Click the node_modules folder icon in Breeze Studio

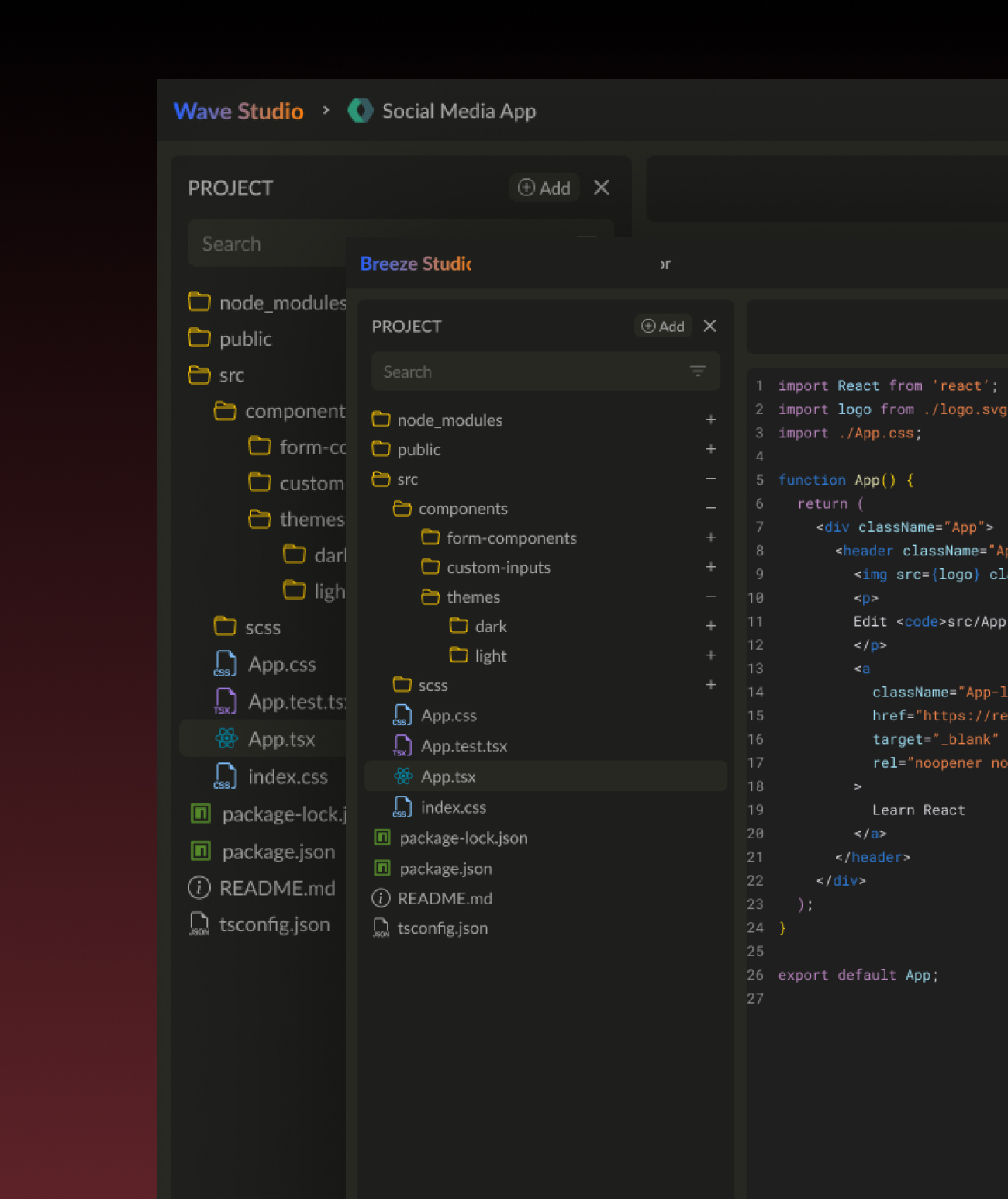(x=381, y=420)
